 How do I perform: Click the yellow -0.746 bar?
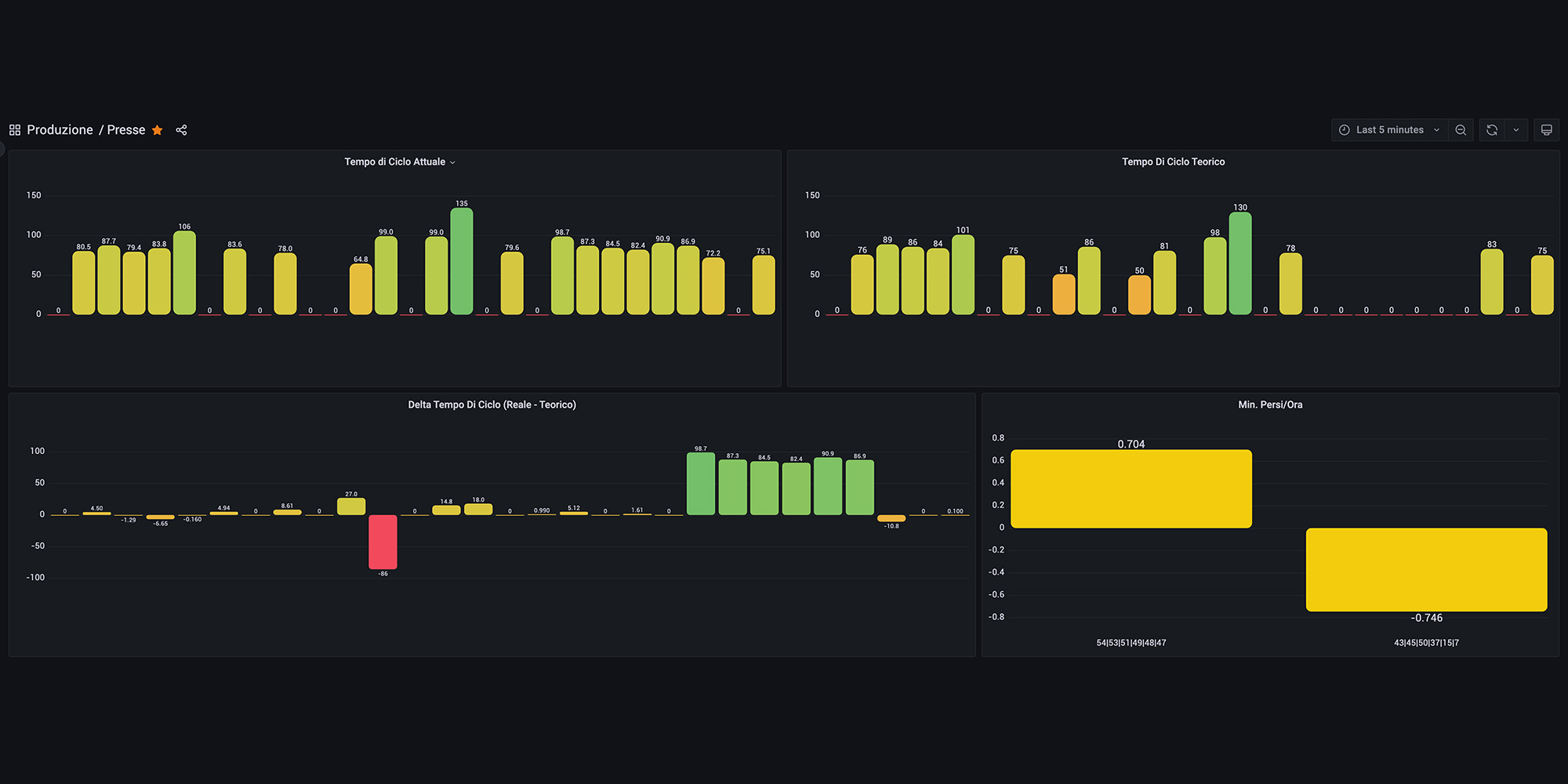pos(1426,569)
